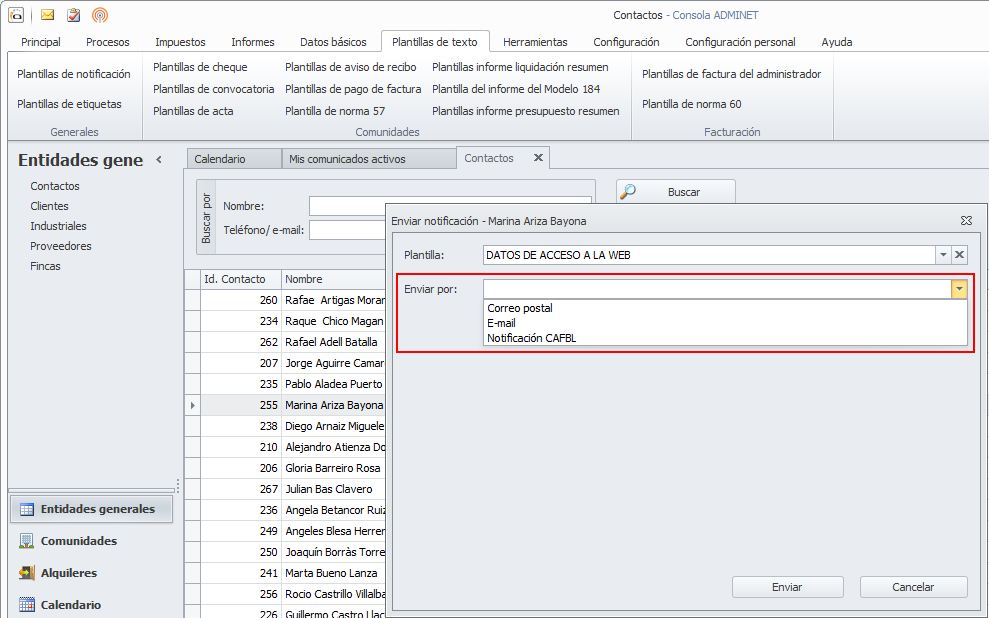
Task: Open Plantillas de pago de factura
Action: click(x=353, y=89)
